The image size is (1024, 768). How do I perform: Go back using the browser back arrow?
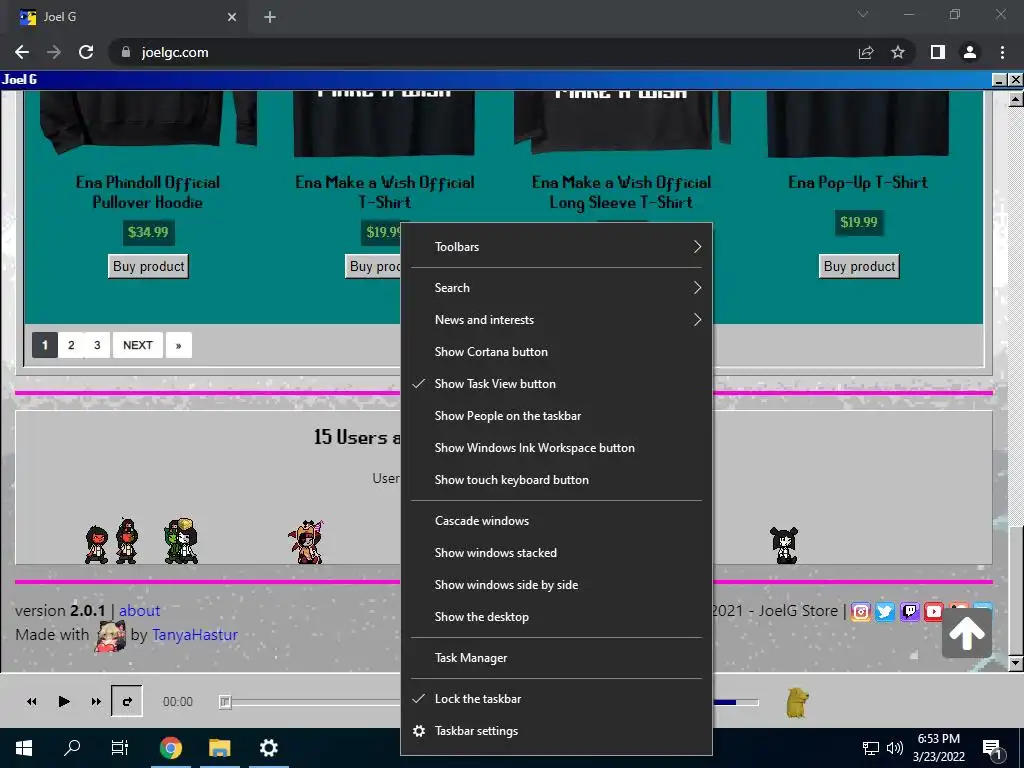pos(22,52)
